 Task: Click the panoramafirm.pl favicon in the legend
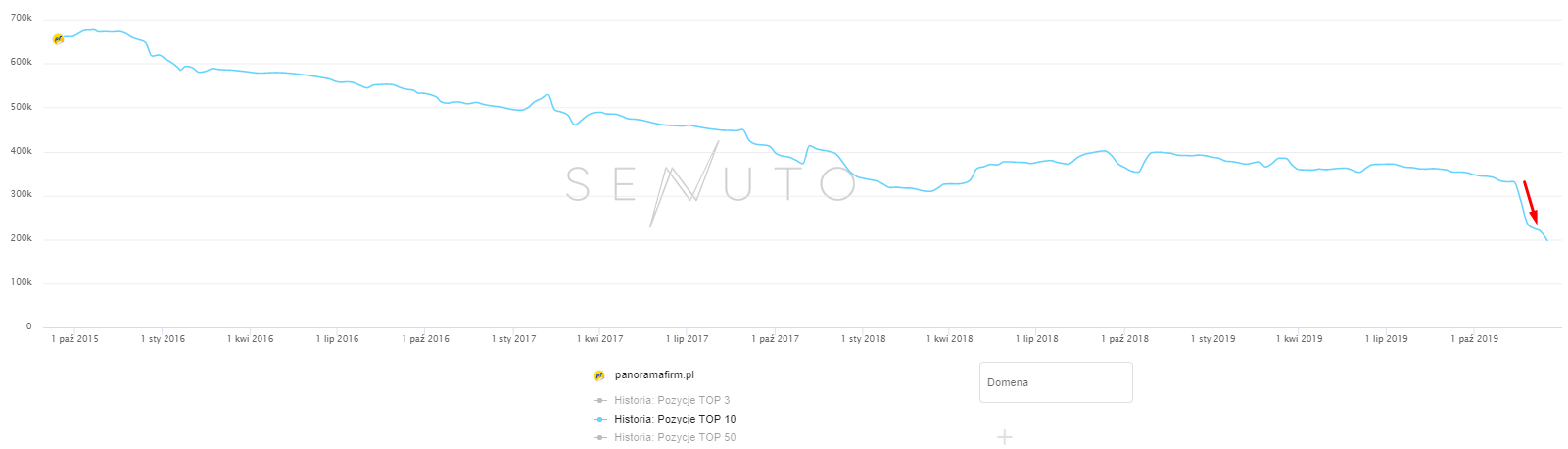pyautogui.click(x=599, y=375)
